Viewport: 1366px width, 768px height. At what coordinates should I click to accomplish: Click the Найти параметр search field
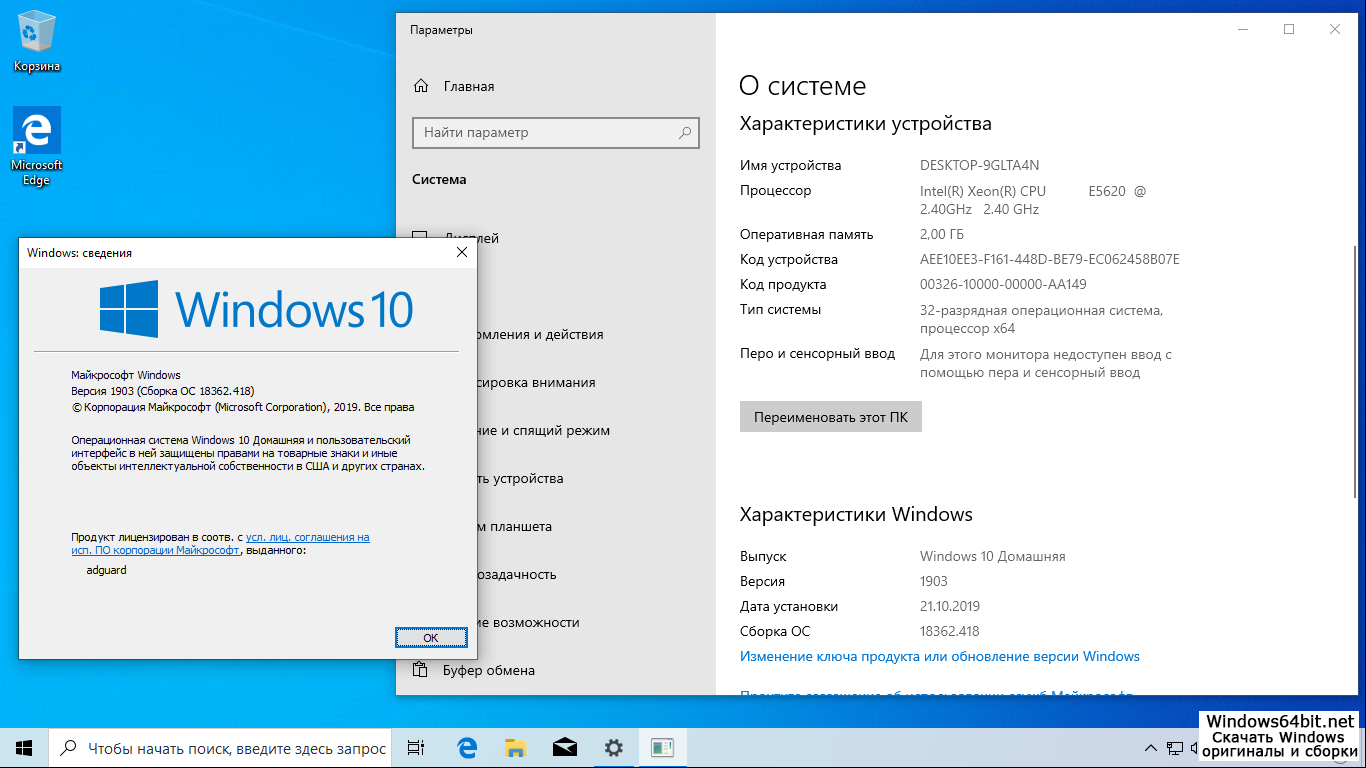545,132
